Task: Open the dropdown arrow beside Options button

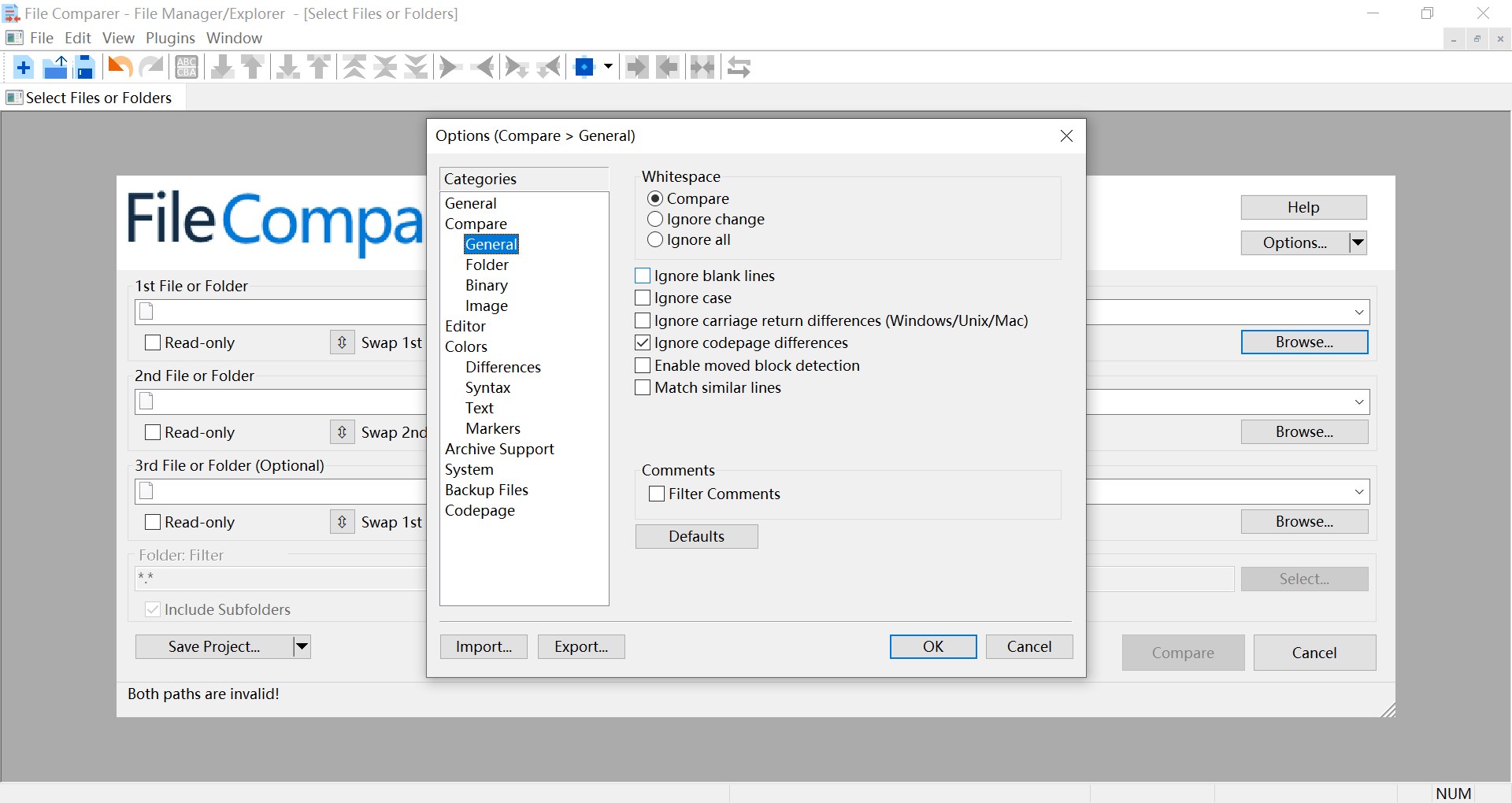Action: click(x=1358, y=242)
